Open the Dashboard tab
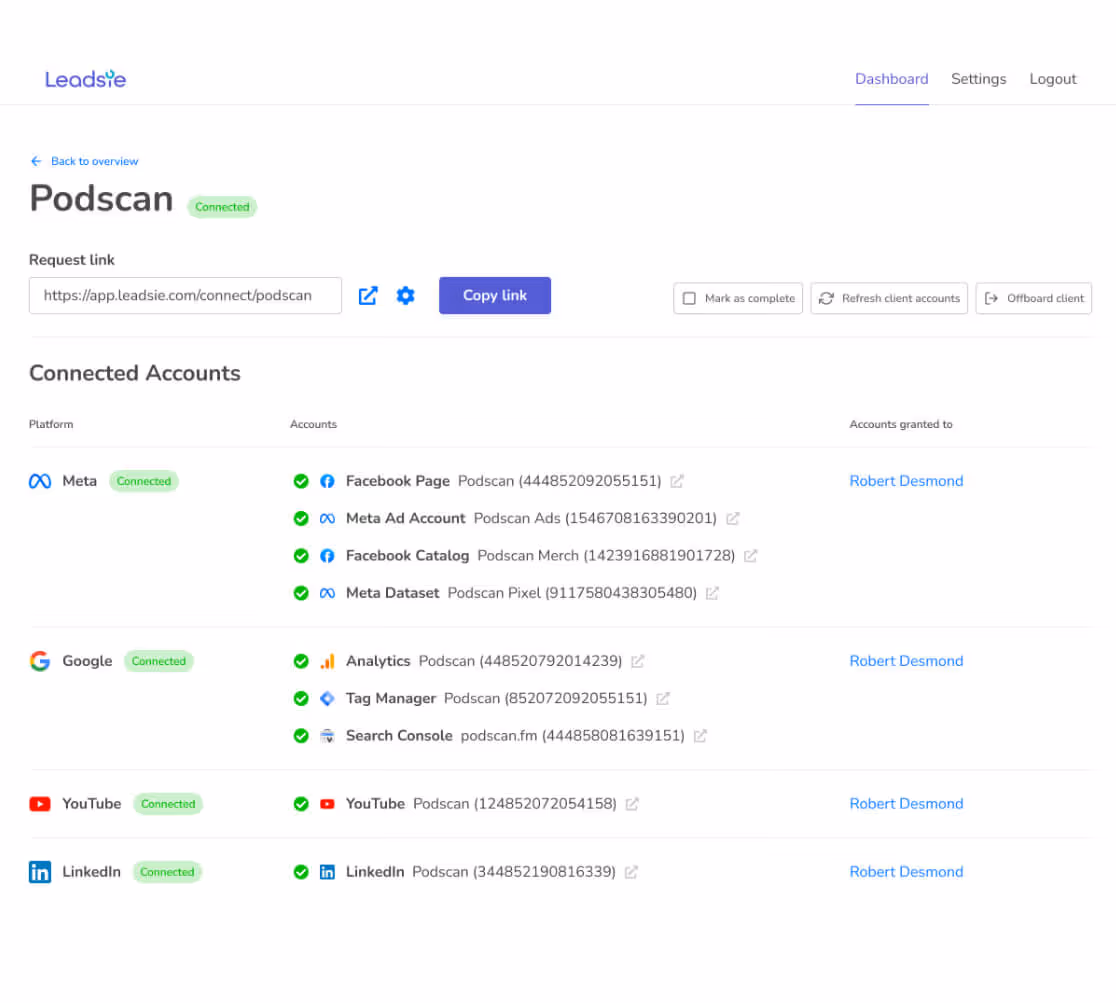 [x=891, y=79]
